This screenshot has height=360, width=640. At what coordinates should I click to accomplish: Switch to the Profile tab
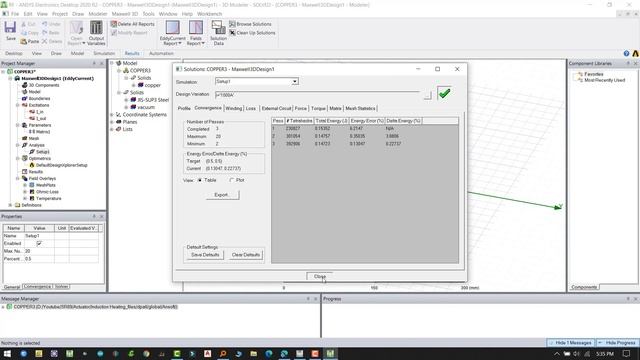click(184, 109)
